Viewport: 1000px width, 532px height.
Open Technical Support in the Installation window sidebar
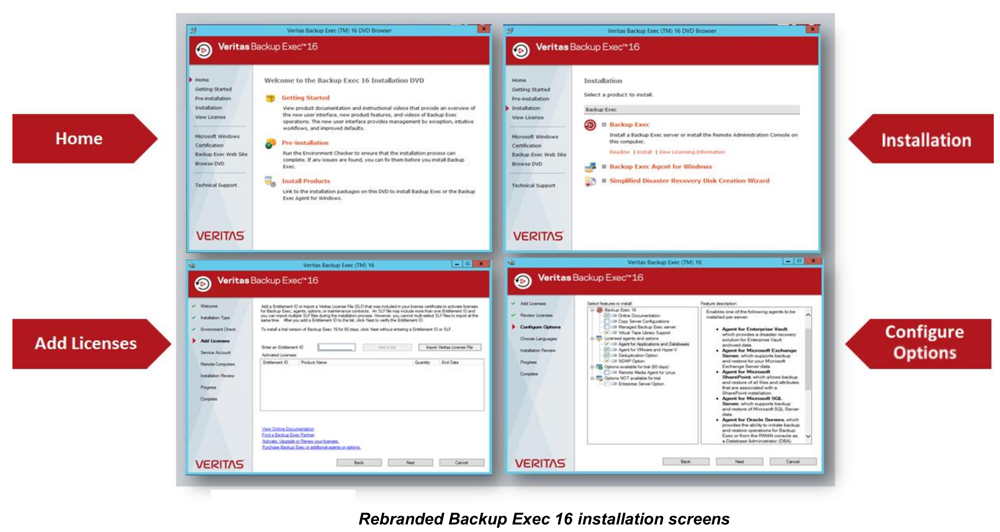tap(534, 186)
